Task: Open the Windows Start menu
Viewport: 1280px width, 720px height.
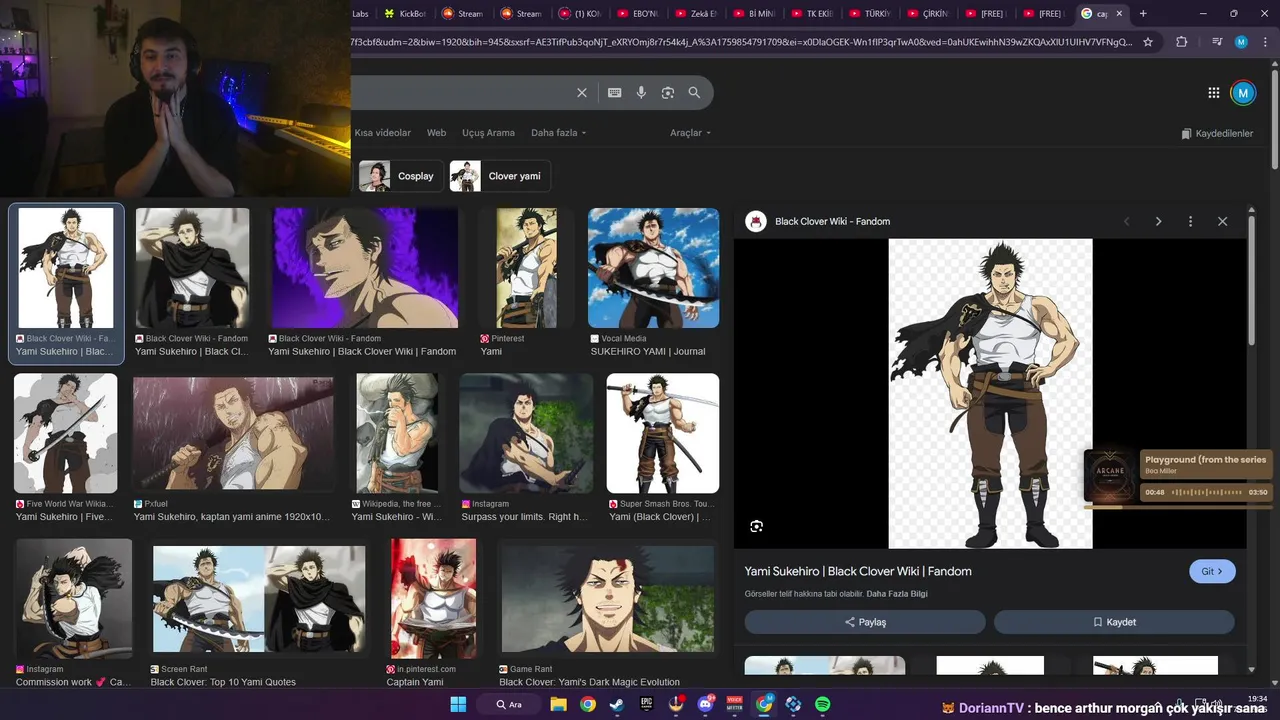Action: click(458, 704)
